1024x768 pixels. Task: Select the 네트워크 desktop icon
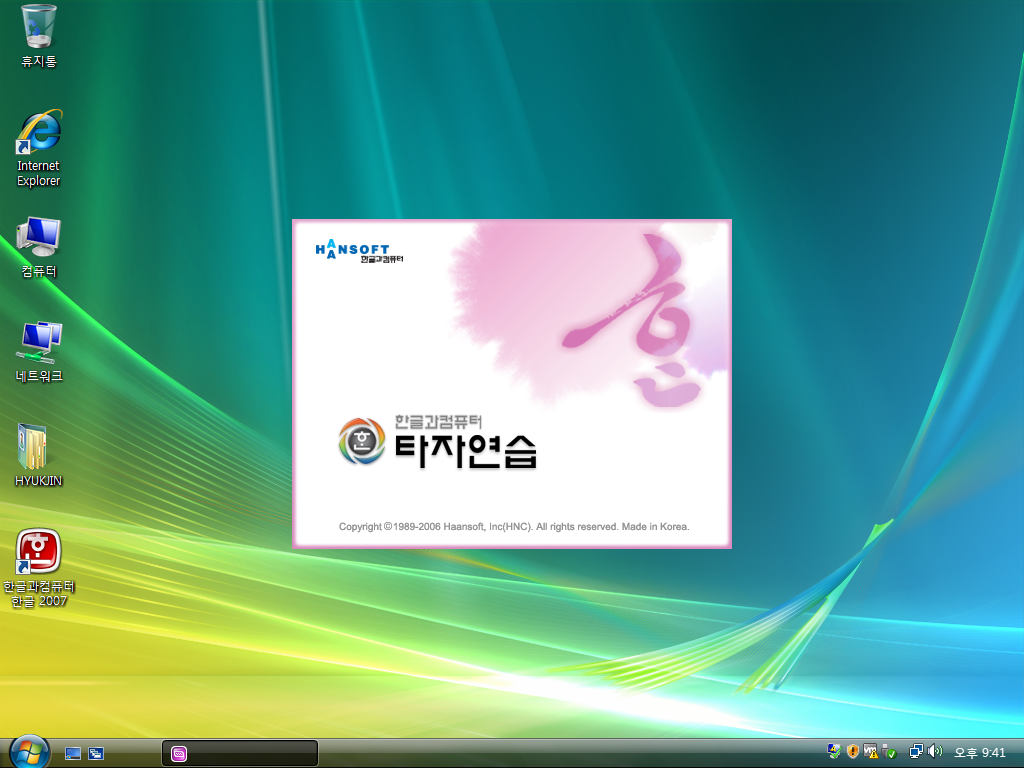[39, 352]
